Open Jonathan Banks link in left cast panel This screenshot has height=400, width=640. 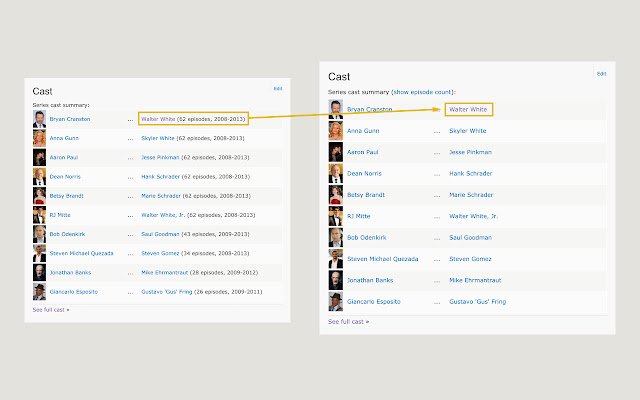[70, 273]
